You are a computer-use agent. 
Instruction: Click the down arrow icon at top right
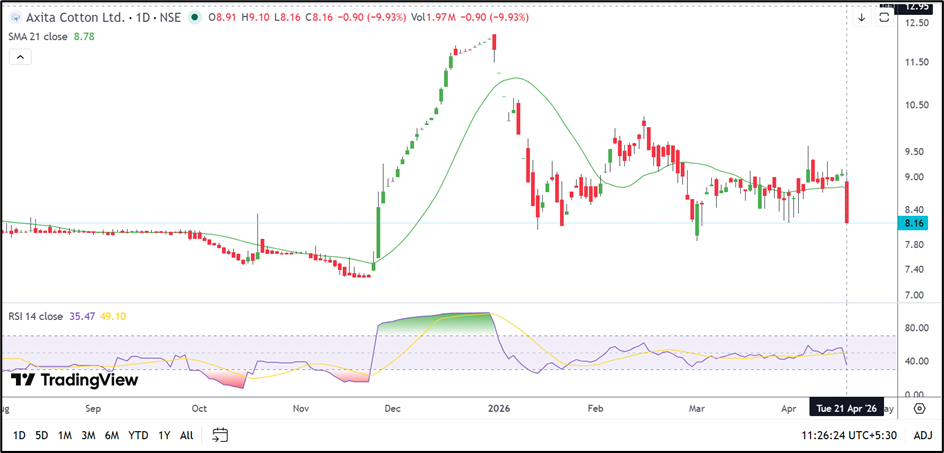[x=861, y=17]
